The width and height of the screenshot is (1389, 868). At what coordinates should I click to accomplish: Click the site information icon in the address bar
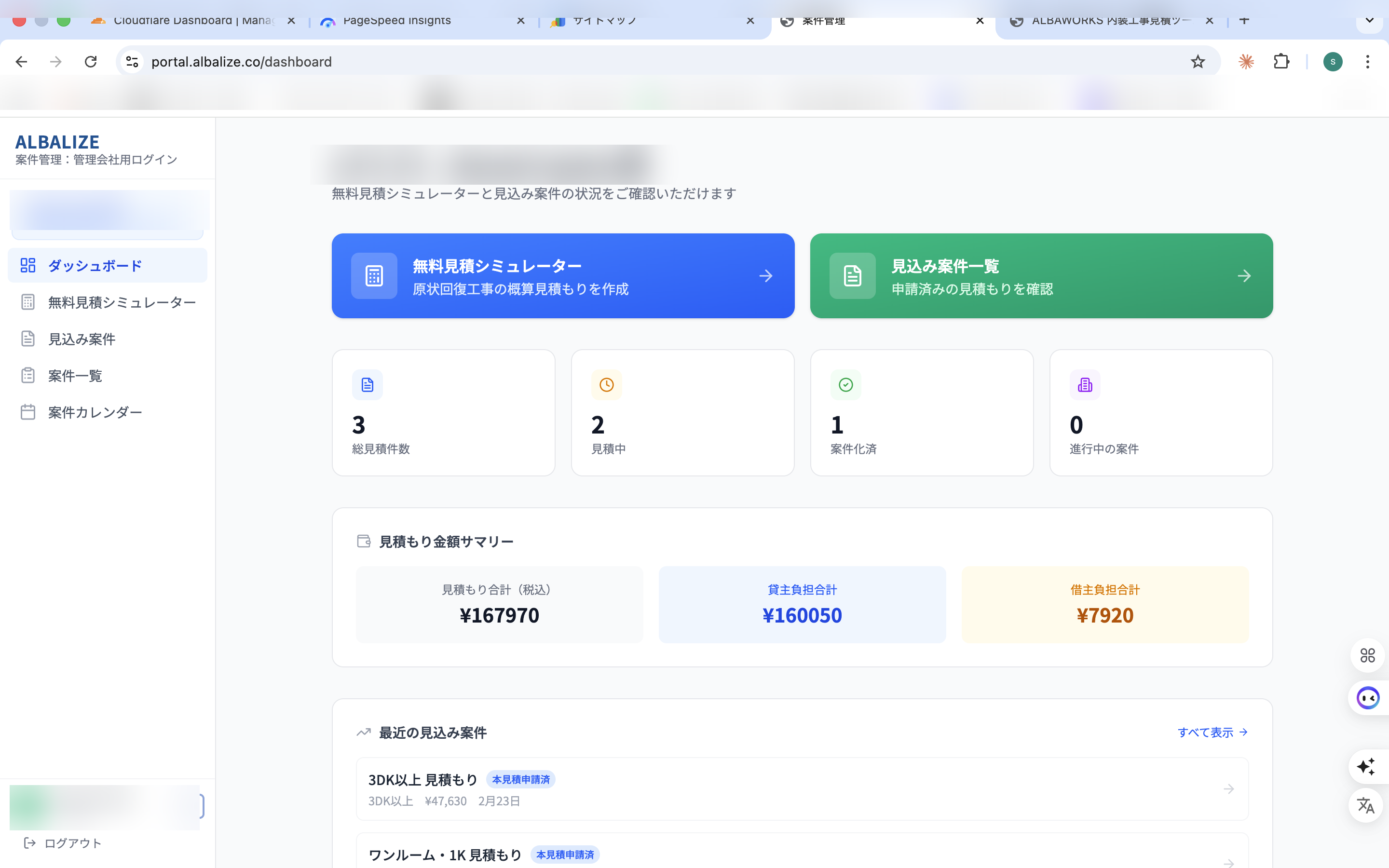point(132,61)
